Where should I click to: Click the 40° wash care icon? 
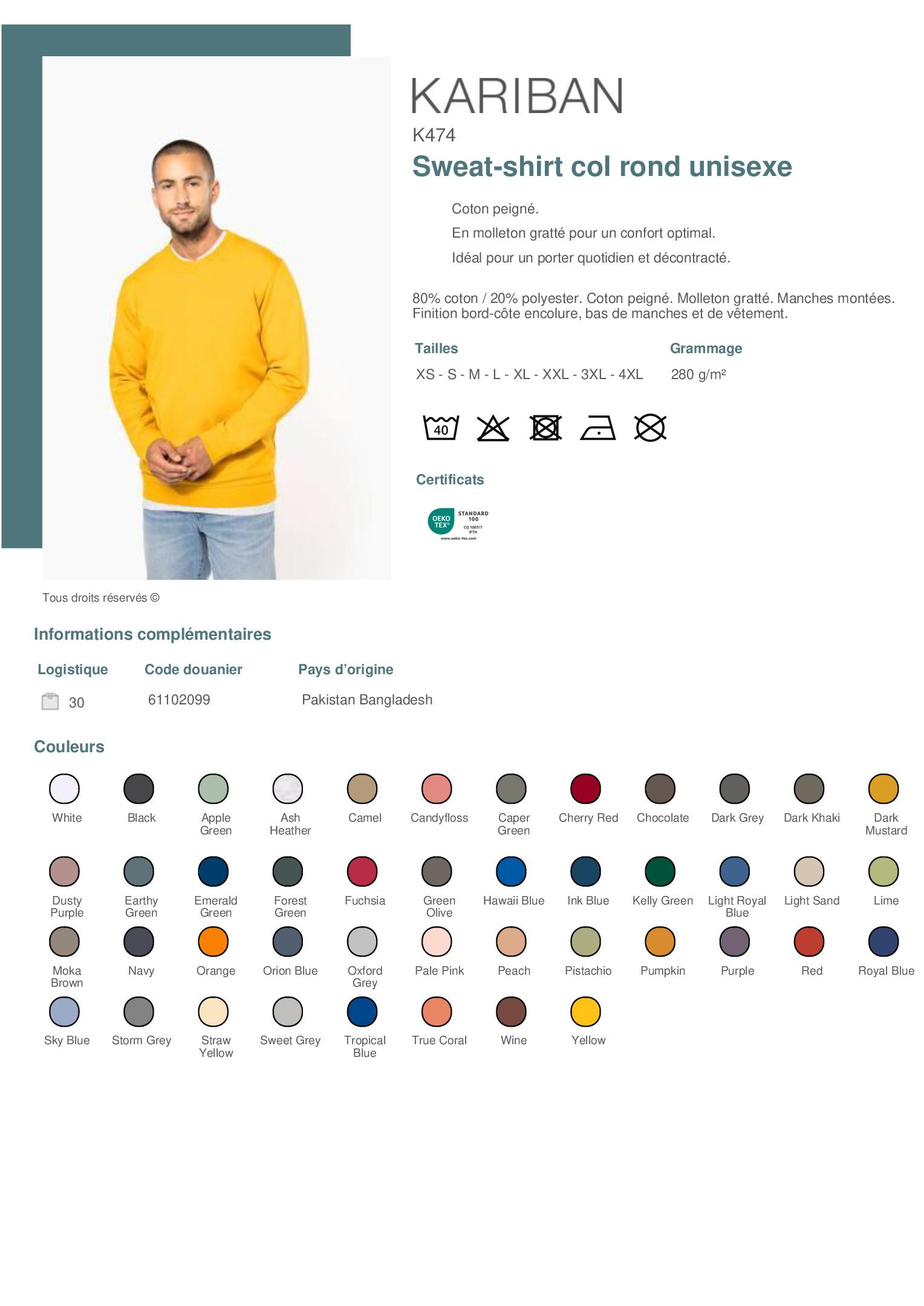(440, 427)
